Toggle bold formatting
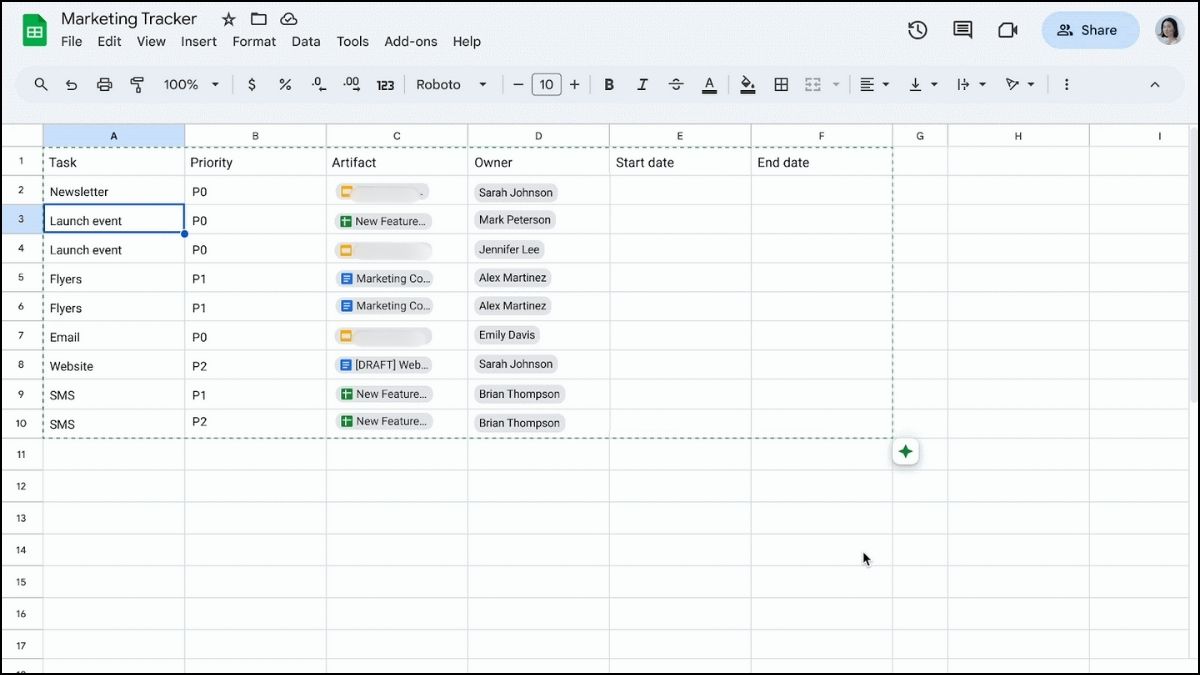Screen dimensions: 1200x675 (609, 85)
